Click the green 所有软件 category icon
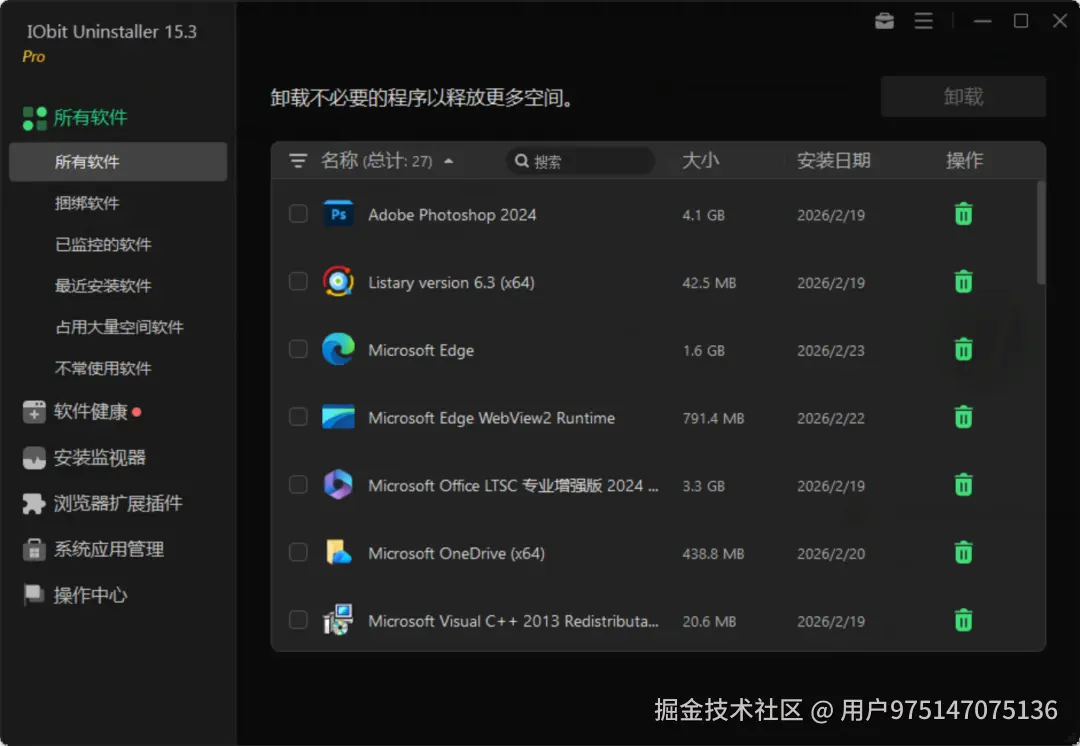Viewport: 1080px width, 746px height. [34, 118]
